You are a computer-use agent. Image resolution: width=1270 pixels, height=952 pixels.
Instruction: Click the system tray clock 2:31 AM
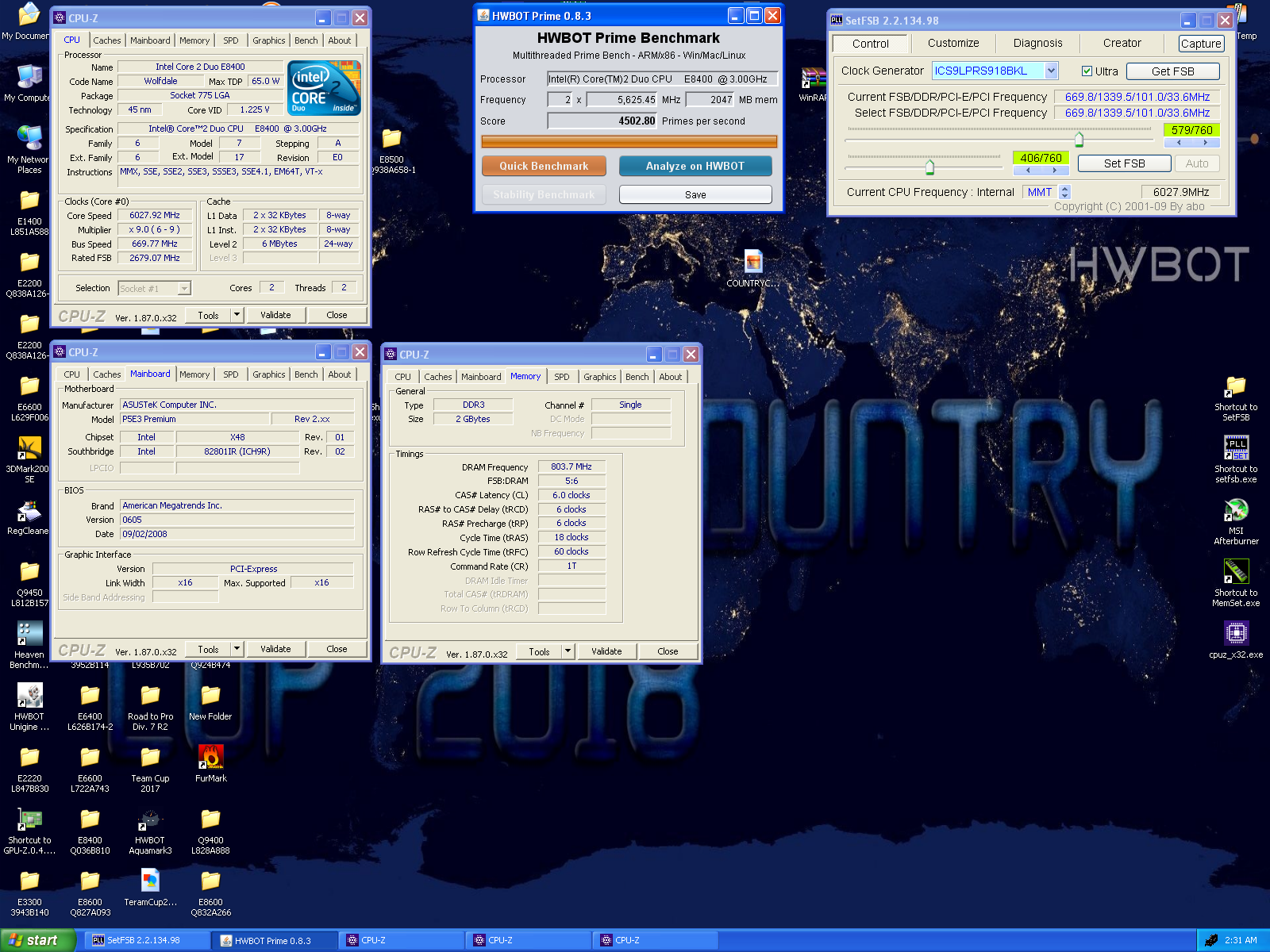pos(1241,940)
